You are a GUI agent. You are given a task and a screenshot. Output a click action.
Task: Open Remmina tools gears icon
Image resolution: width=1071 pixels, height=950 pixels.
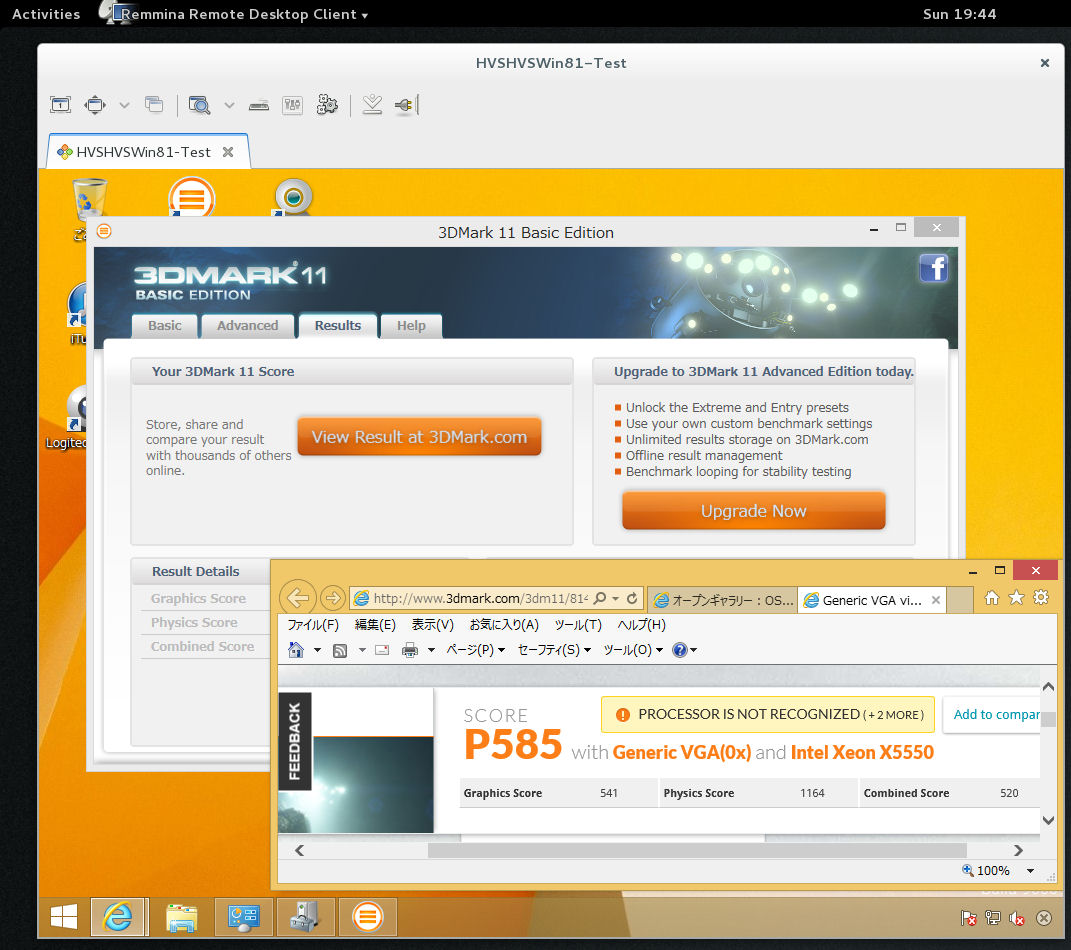(327, 104)
